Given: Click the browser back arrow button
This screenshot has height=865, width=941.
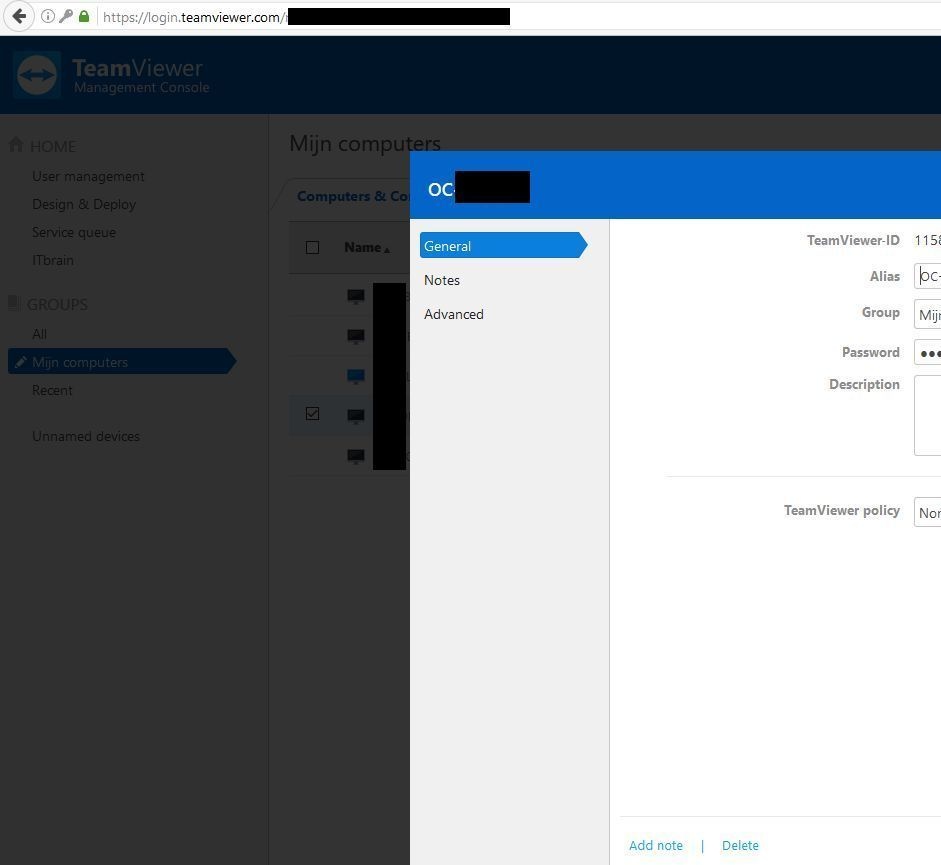Looking at the screenshot, I should (19, 16).
